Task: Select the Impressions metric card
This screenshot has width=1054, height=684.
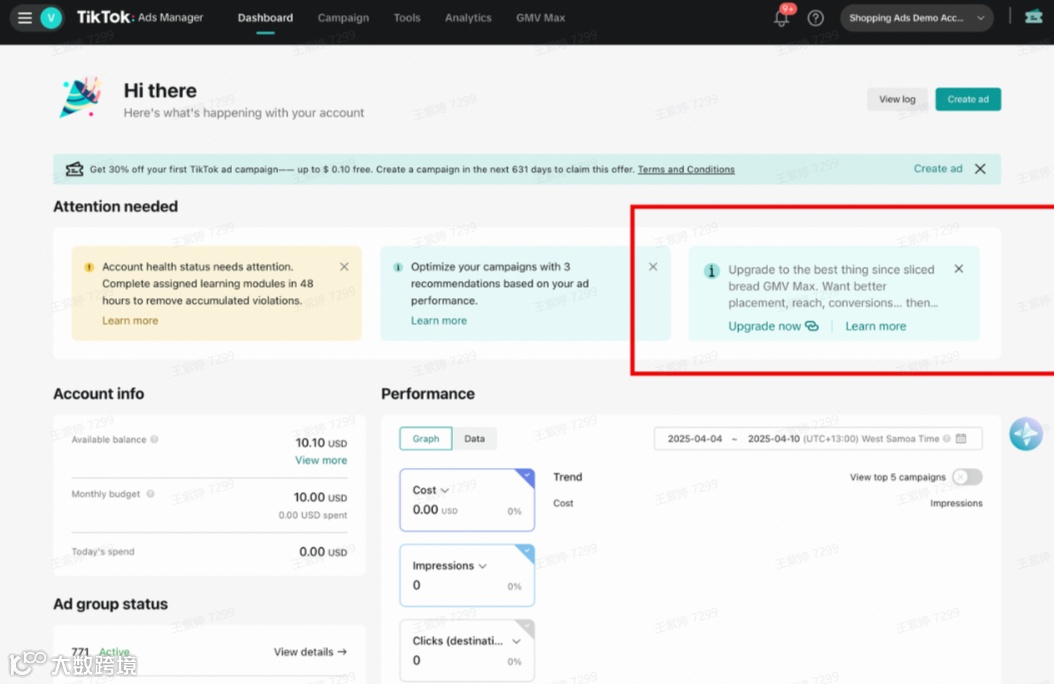Action: [x=467, y=576]
